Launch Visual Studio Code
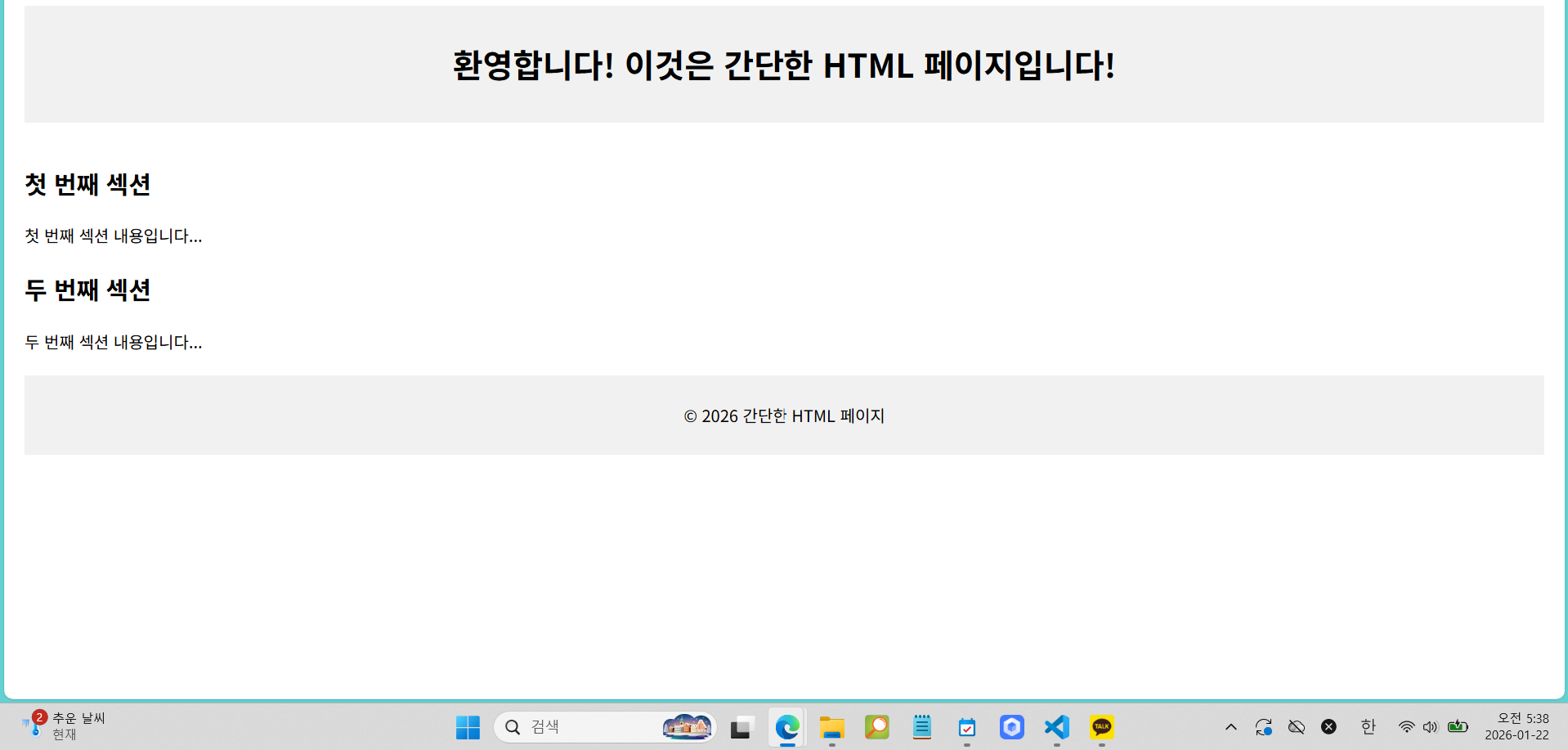This screenshot has height=750, width=1568. pos(1056,727)
